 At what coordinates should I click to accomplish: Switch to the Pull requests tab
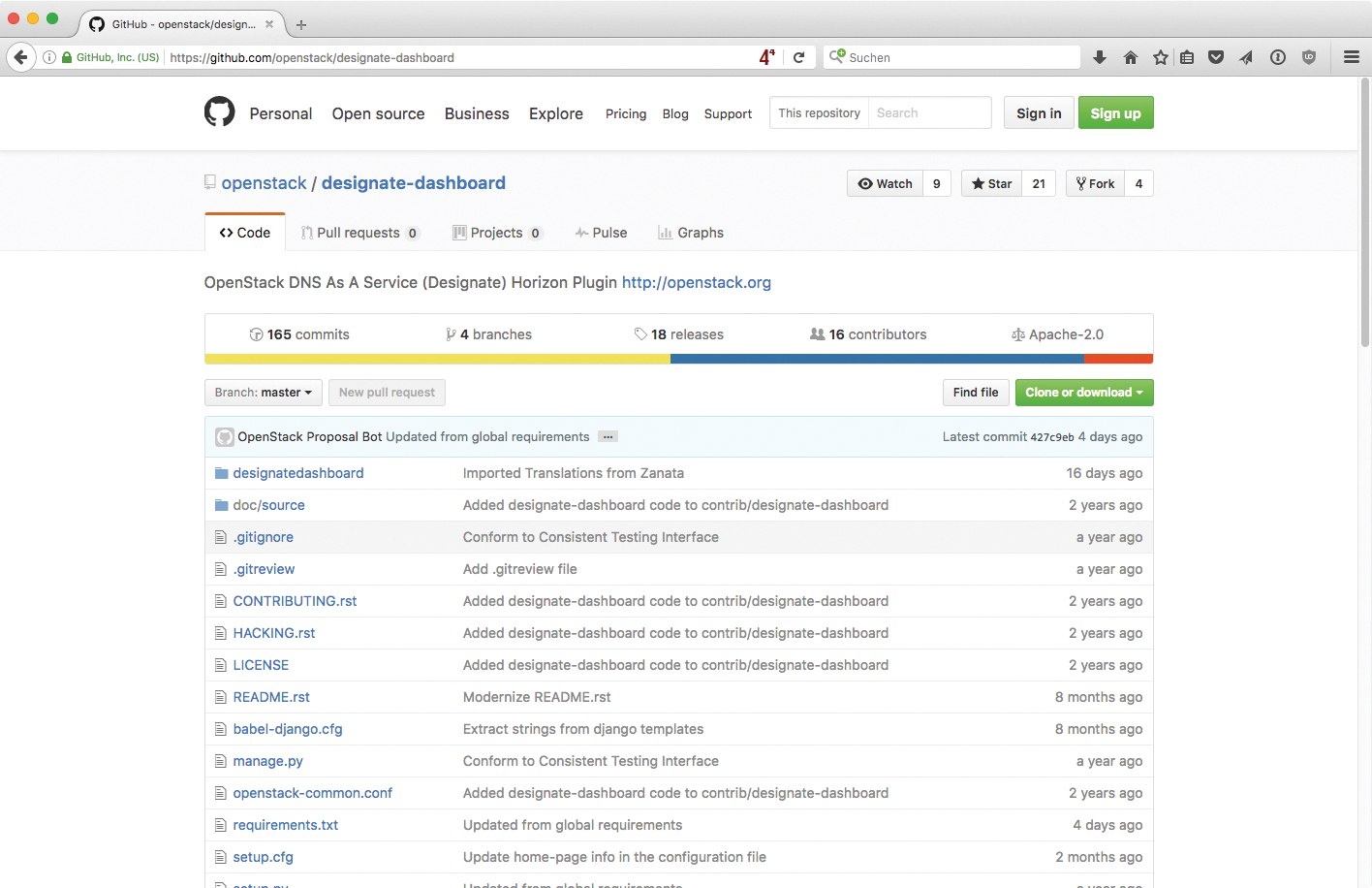pos(358,233)
